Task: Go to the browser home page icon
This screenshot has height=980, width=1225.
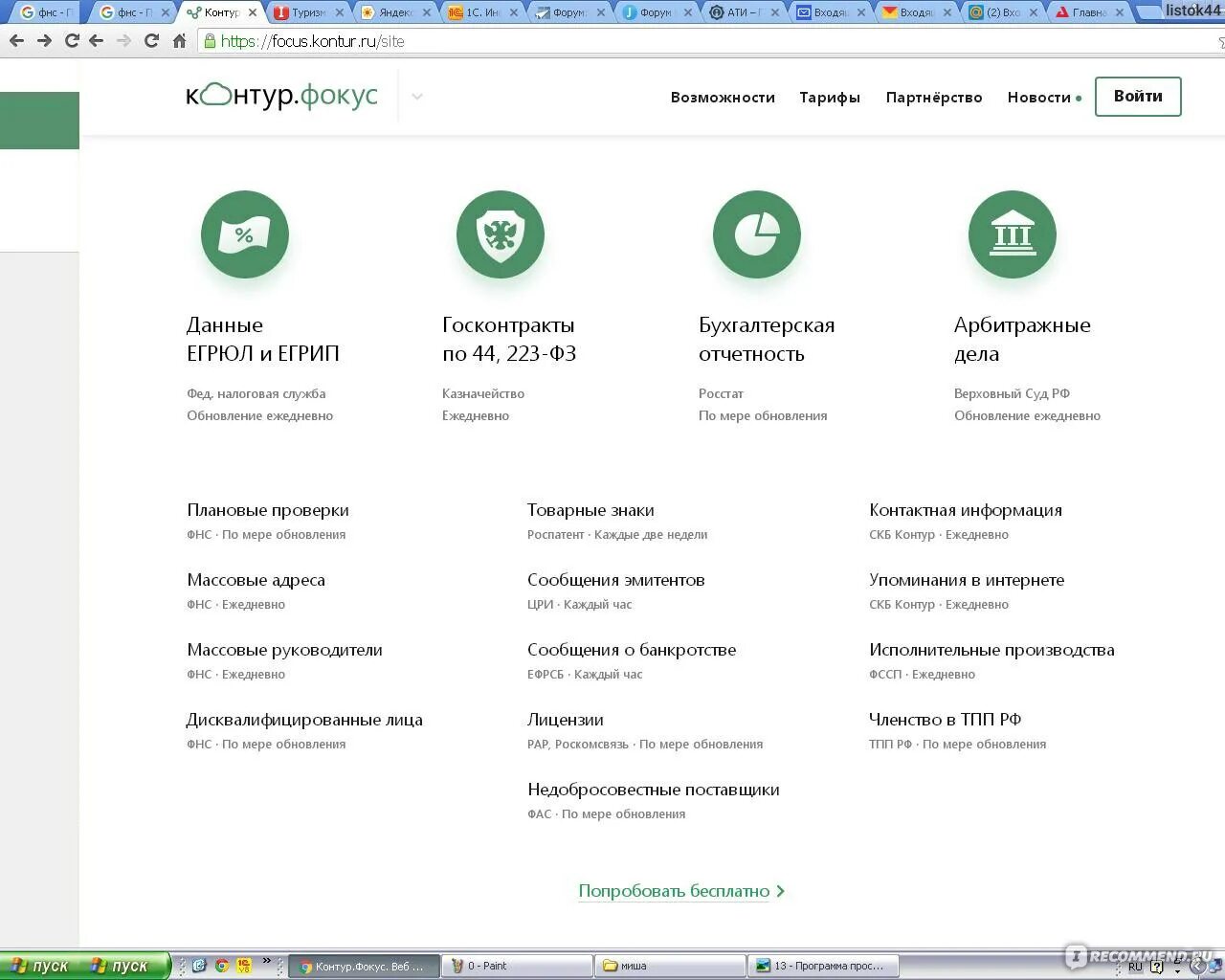Action: coord(179,41)
